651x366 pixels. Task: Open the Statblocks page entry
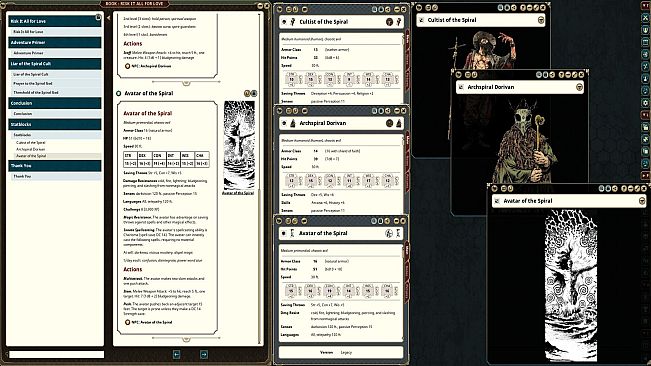pos(56,135)
